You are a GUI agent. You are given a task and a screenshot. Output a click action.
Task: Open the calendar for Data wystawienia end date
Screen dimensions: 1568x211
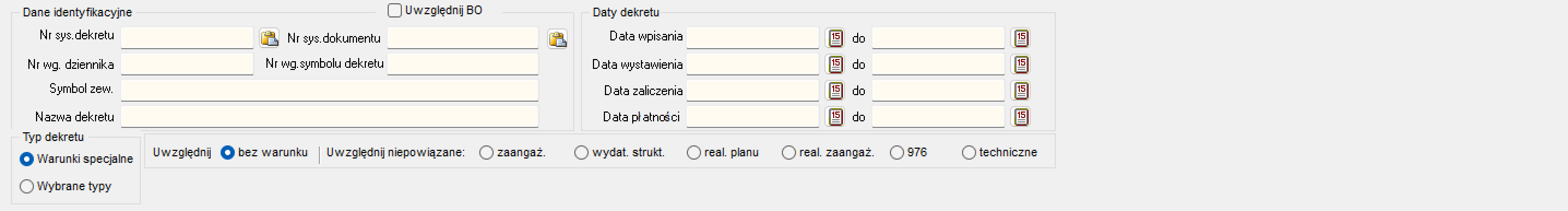[x=1021, y=64]
